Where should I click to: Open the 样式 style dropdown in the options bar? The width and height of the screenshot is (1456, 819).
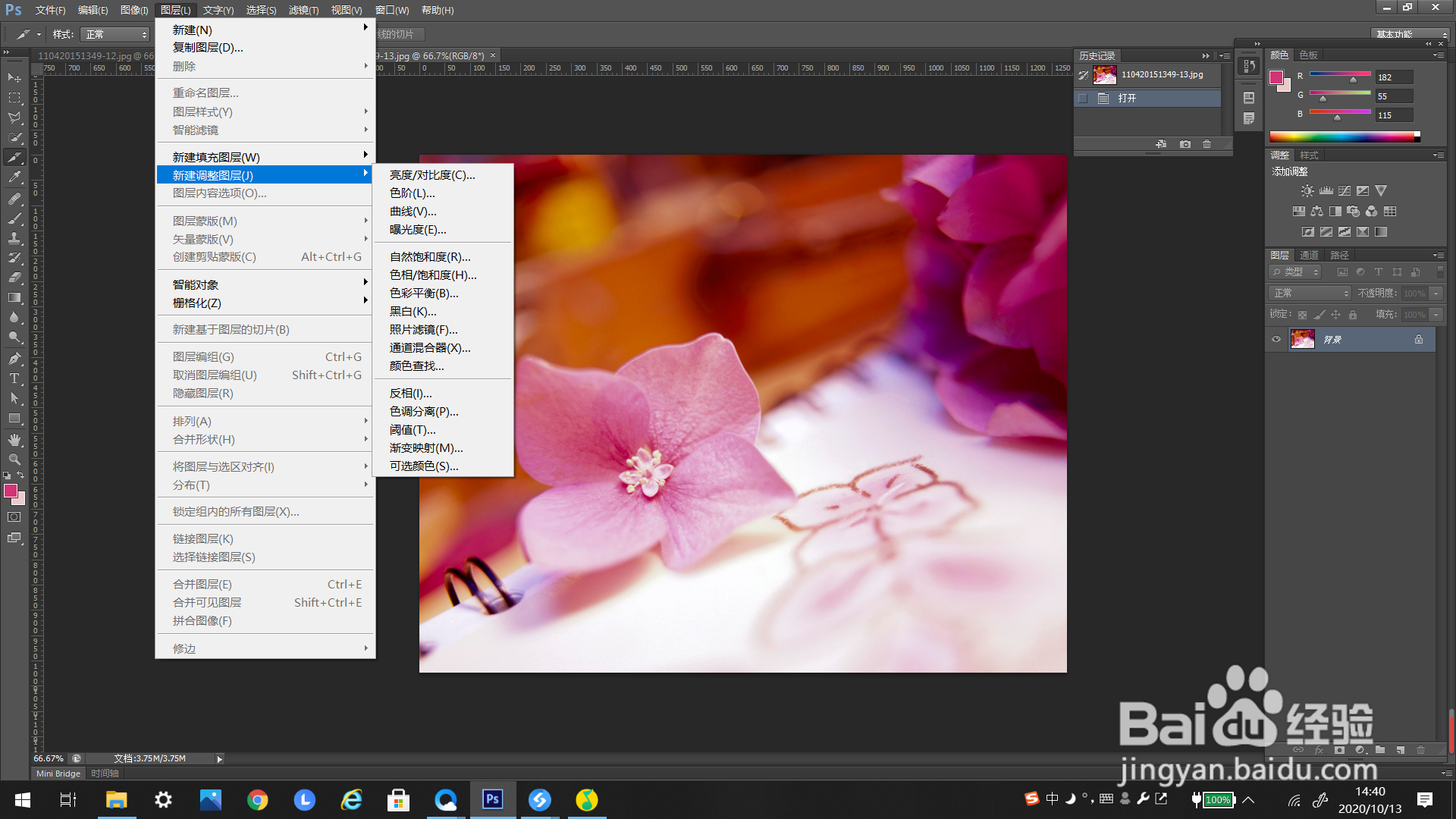click(115, 35)
